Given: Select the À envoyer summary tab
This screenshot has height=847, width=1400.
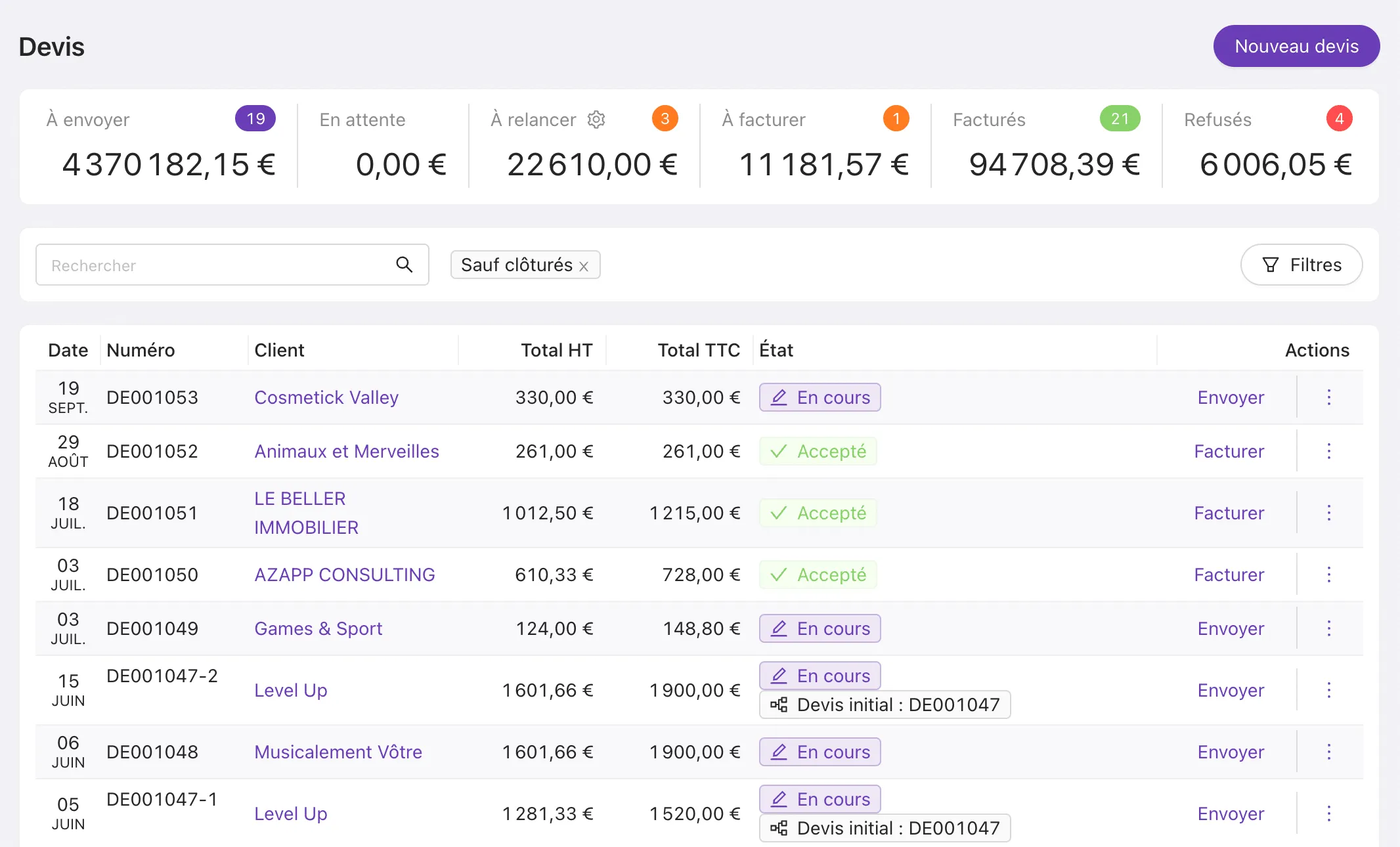Looking at the screenshot, I should pyautogui.click(x=161, y=146).
